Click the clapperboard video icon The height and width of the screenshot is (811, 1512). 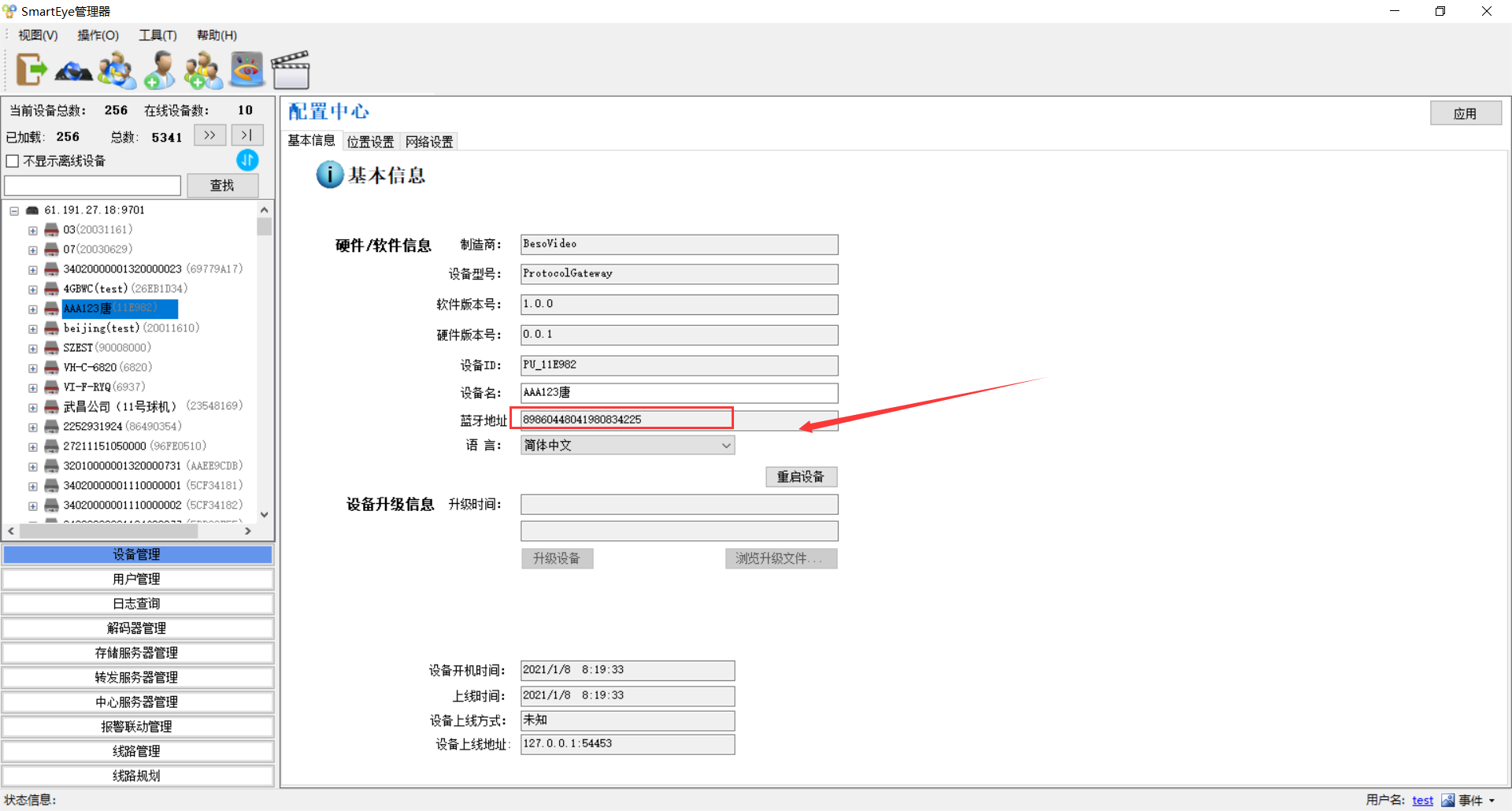(x=291, y=71)
